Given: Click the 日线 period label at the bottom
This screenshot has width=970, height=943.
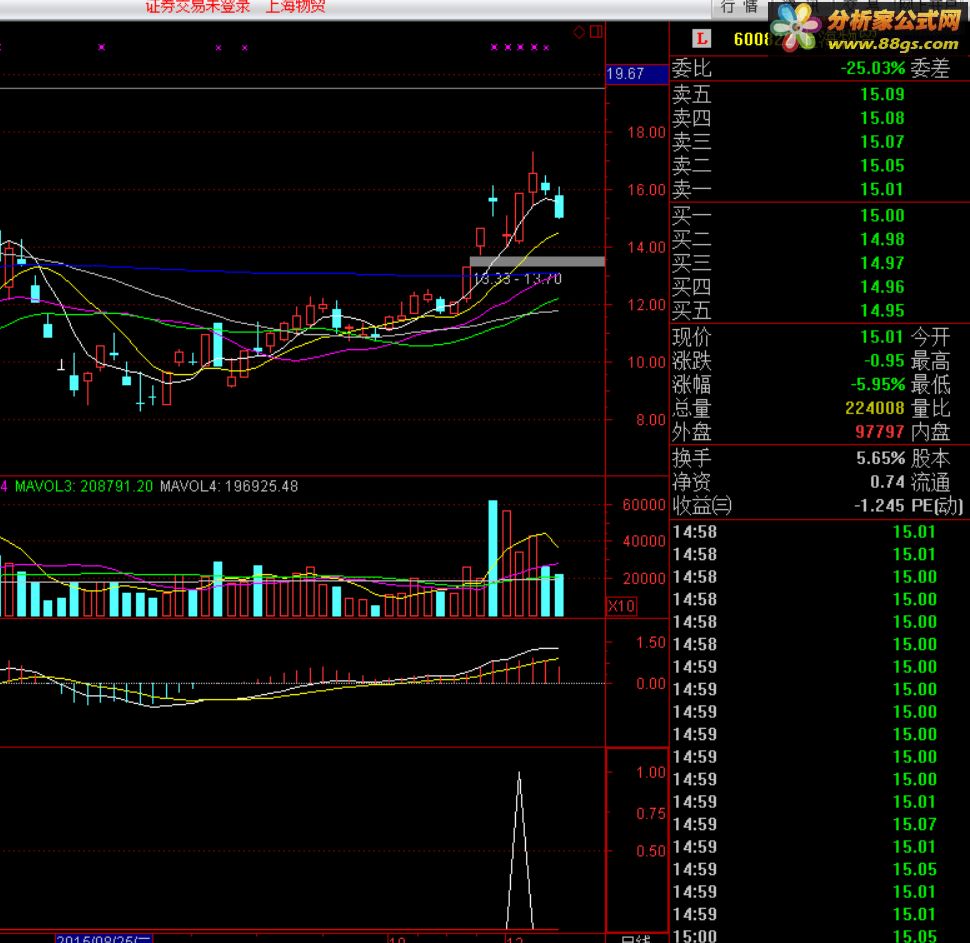Looking at the screenshot, I should [637, 939].
